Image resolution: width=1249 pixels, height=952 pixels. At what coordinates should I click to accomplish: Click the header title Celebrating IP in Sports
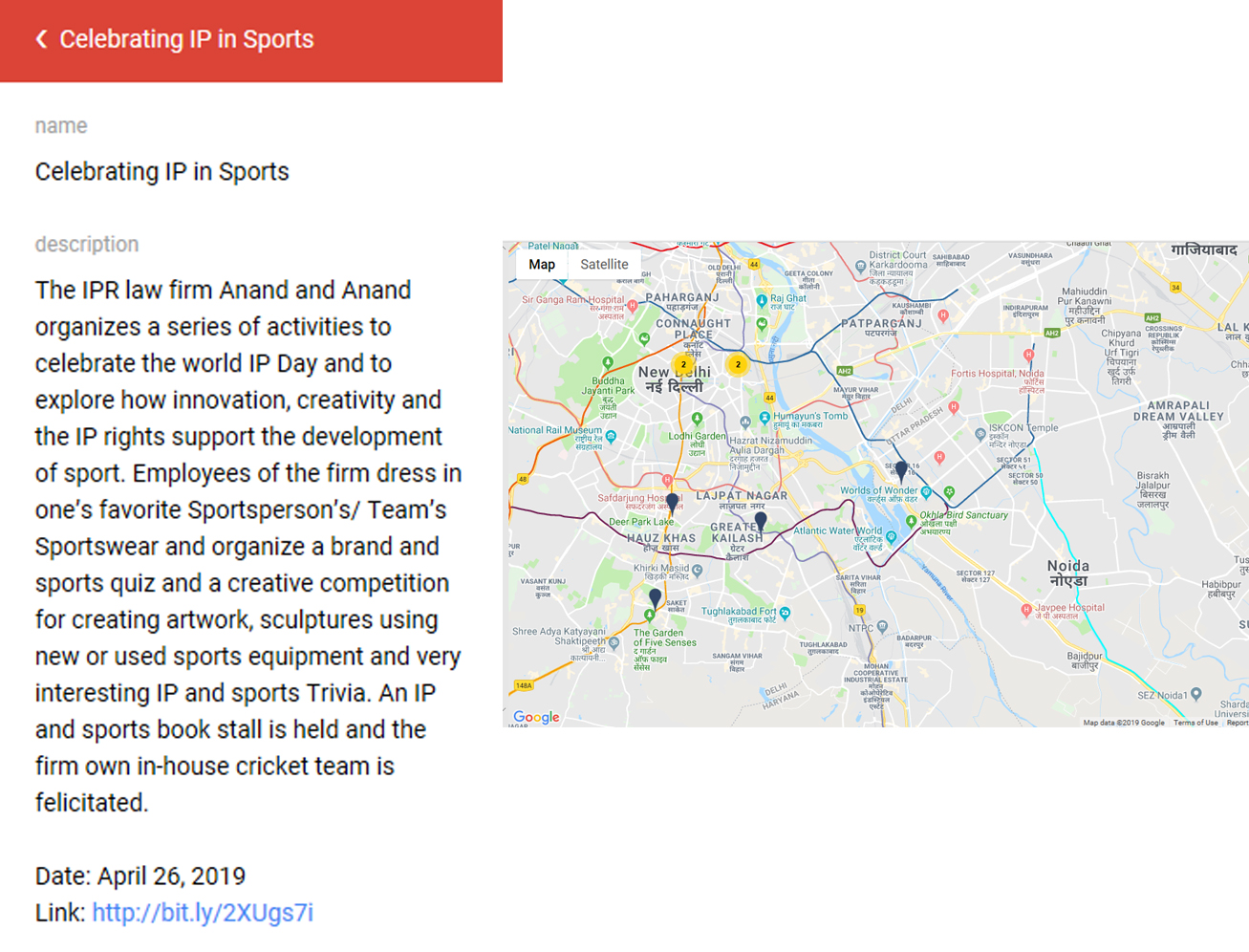[x=186, y=39]
